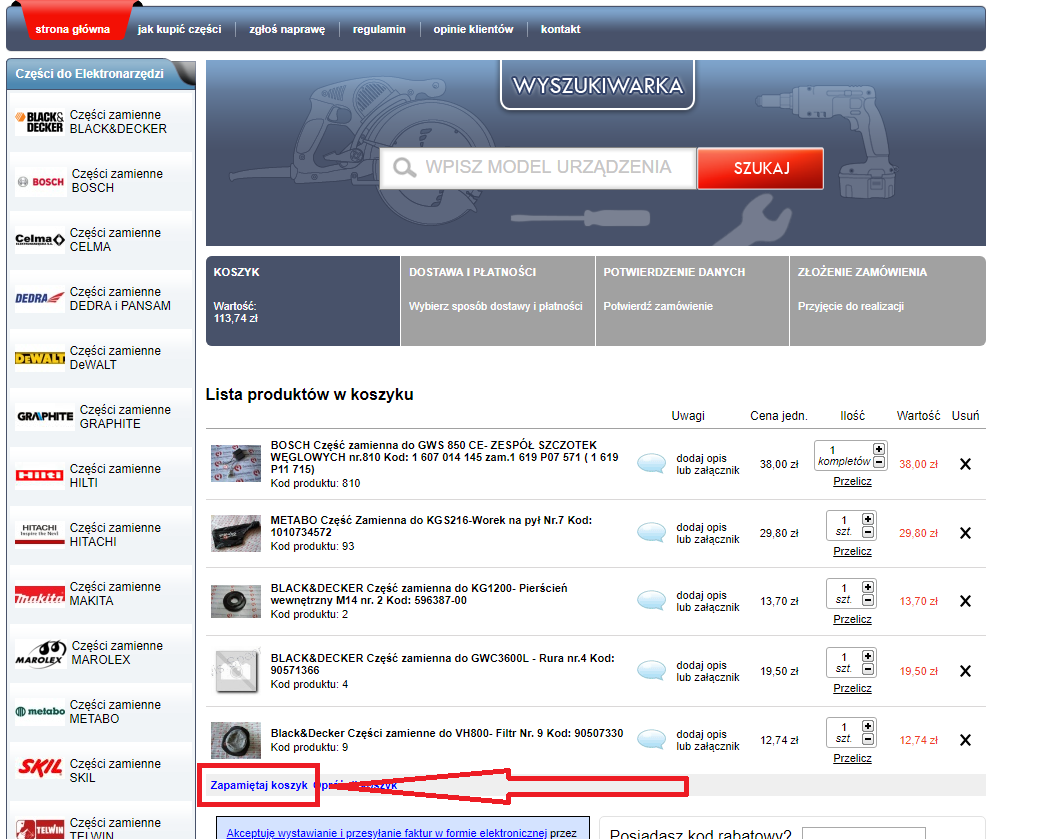Open the Hitachi brand logo
1050x839 pixels.
tap(40, 534)
